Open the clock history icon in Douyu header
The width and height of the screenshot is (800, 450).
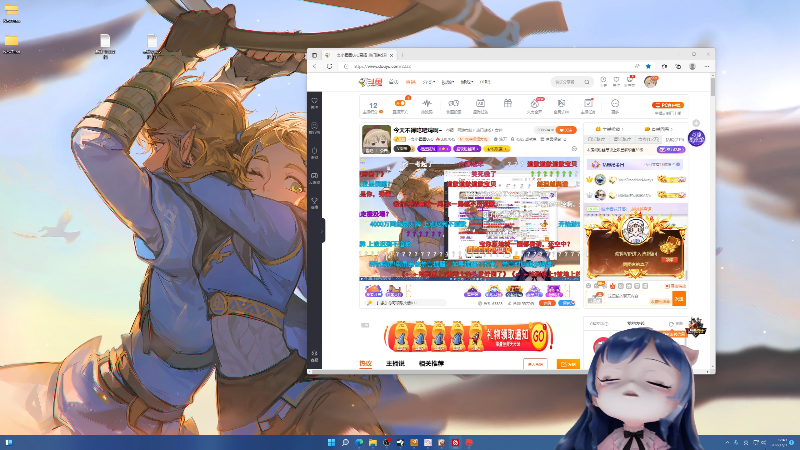point(603,82)
